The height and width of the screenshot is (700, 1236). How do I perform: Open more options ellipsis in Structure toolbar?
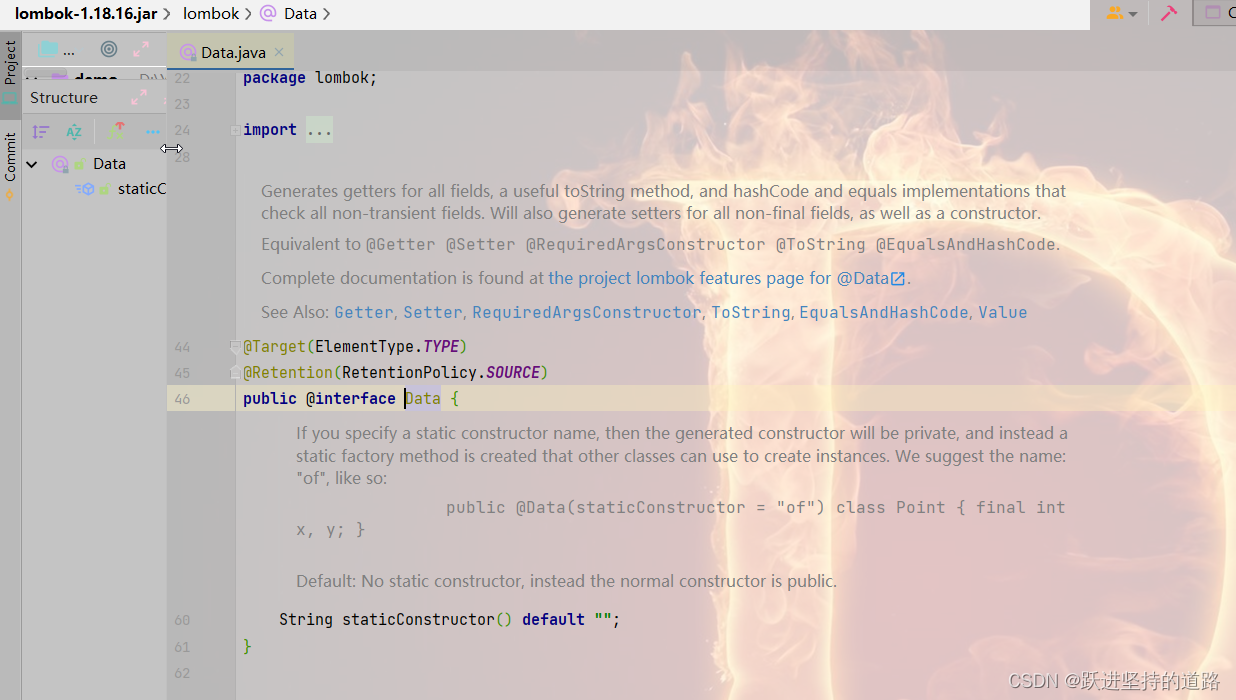(152, 131)
